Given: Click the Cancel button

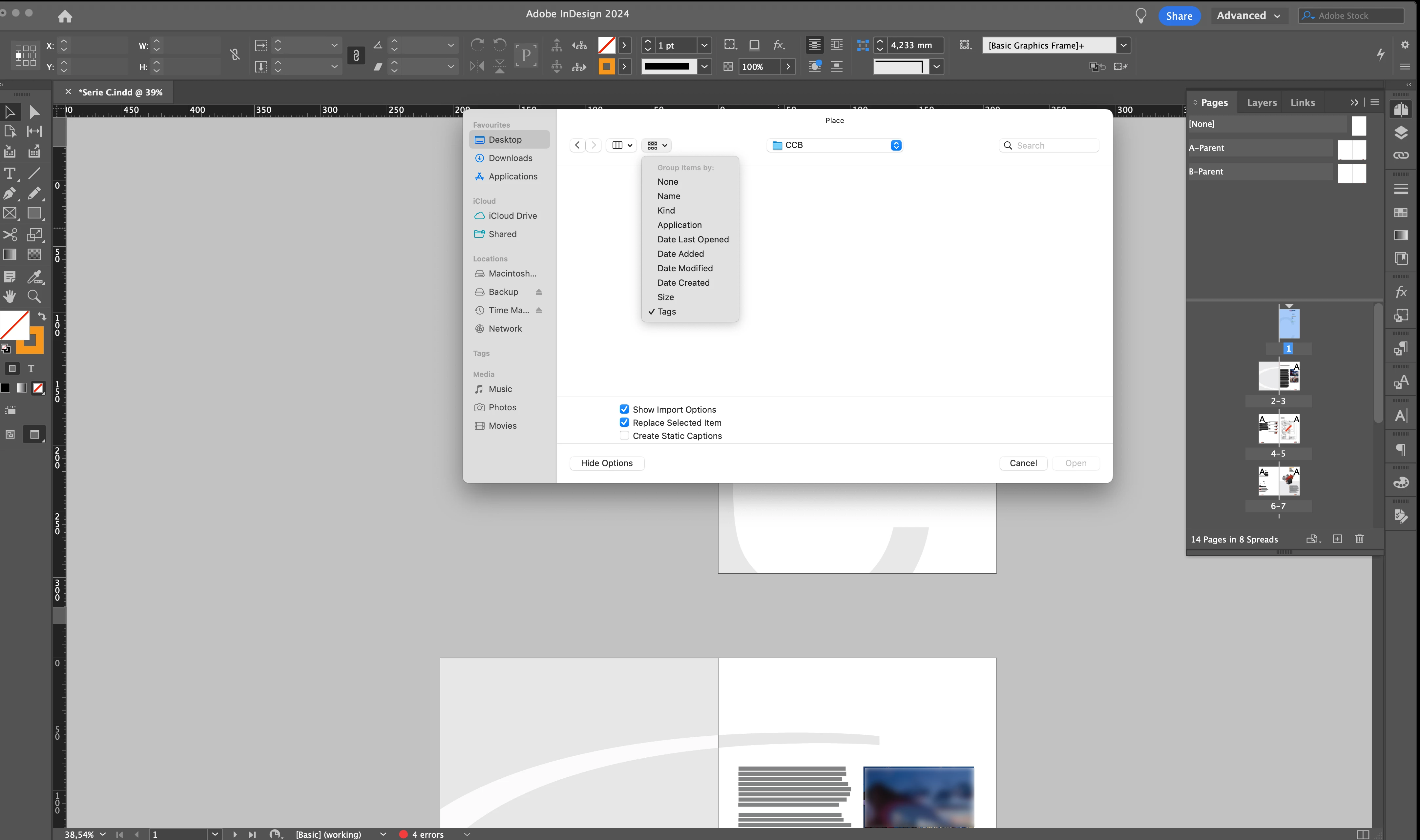Looking at the screenshot, I should [x=1023, y=463].
